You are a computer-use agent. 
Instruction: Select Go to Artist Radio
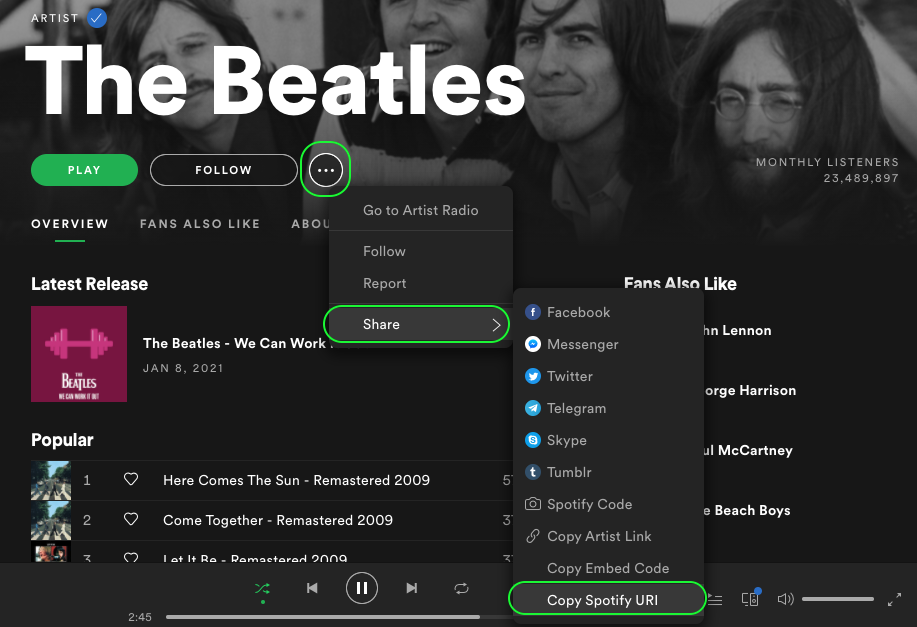click(420, 211)
